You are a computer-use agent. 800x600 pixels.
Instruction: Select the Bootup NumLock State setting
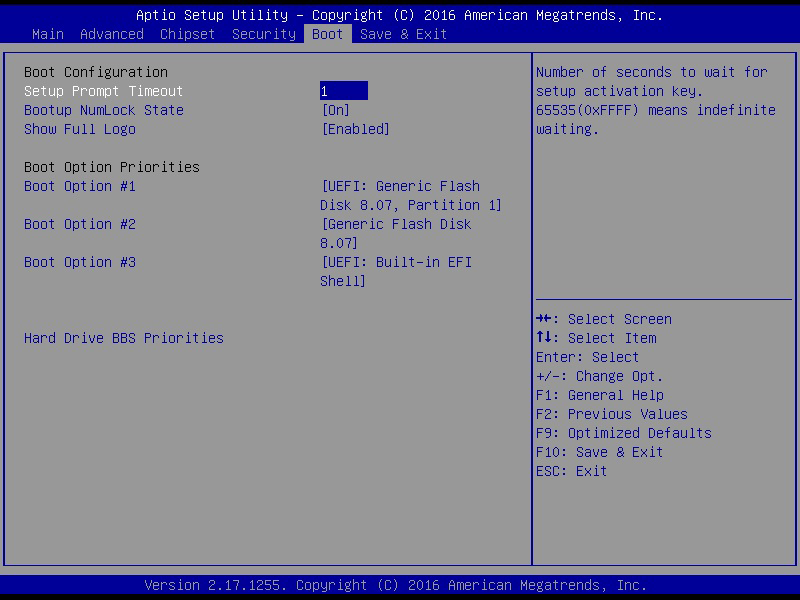coord(104,110)
